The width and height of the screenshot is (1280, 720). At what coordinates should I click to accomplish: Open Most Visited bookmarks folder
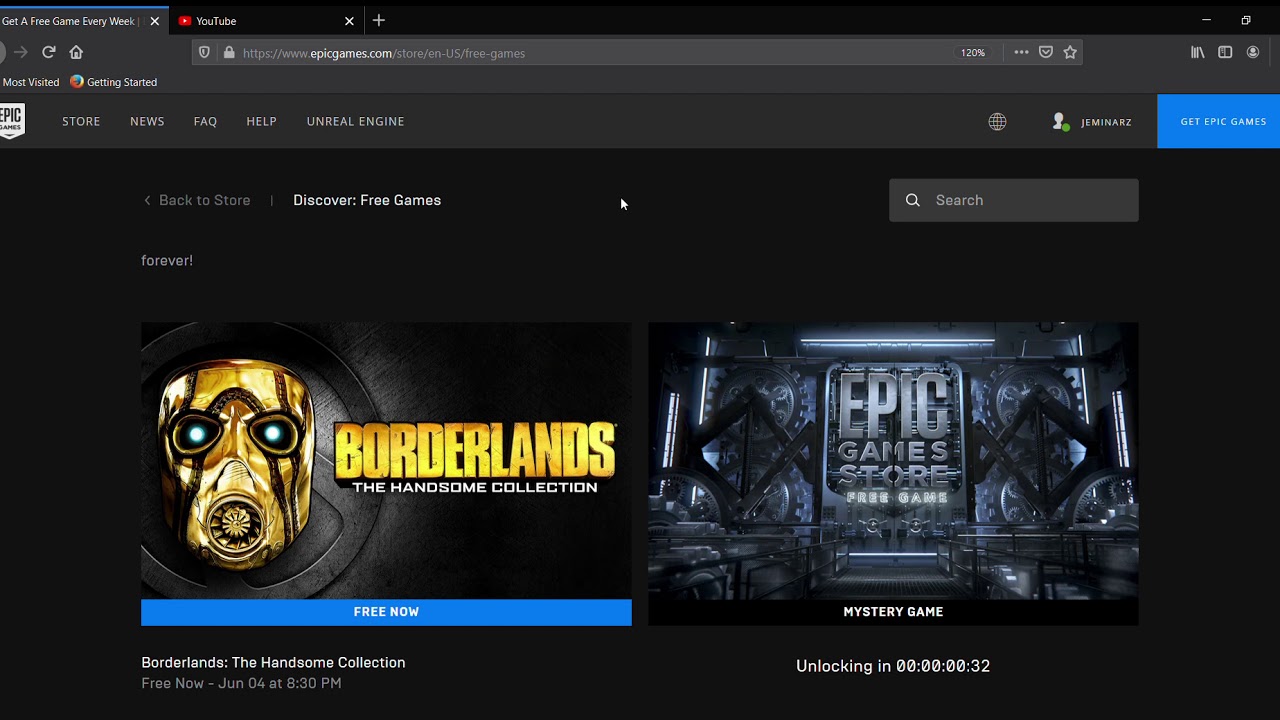click(x=30, y=82)
